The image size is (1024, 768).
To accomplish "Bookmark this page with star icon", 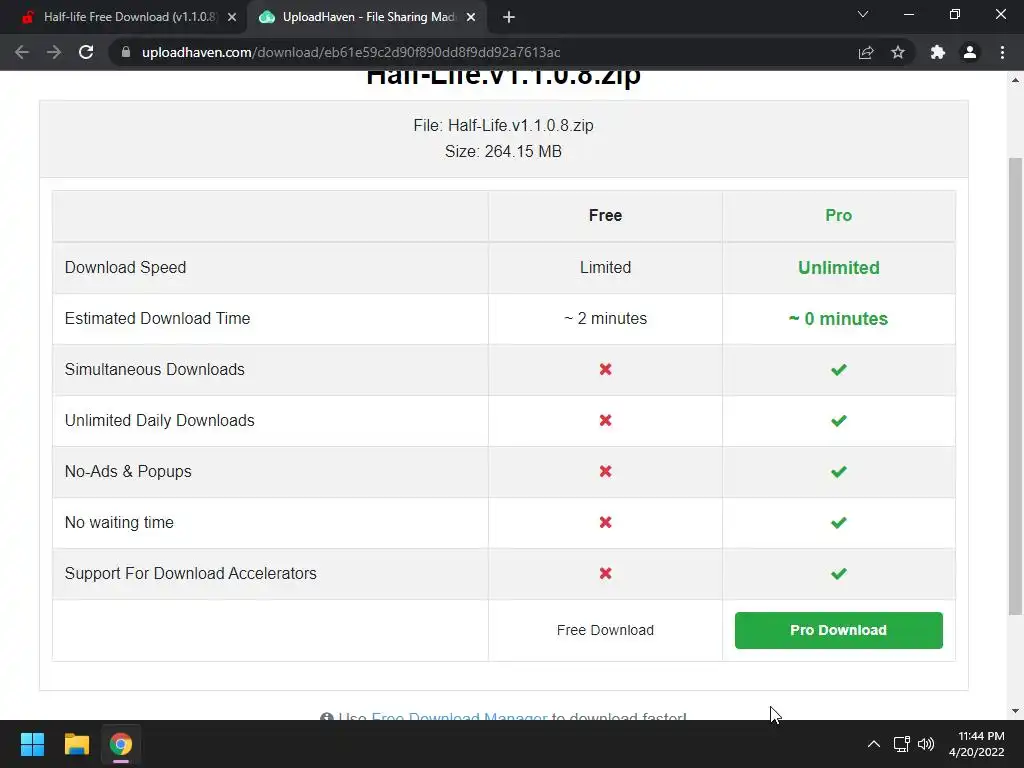I will pyautogui.click(x=898, y=52).
